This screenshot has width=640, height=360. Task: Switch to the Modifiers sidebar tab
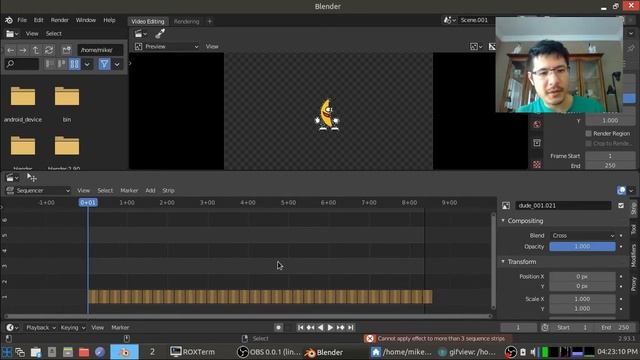[633, 256]
